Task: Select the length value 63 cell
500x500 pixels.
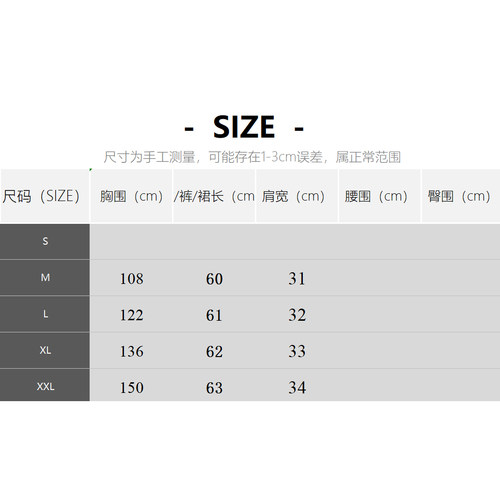Action: pos(214,388)
